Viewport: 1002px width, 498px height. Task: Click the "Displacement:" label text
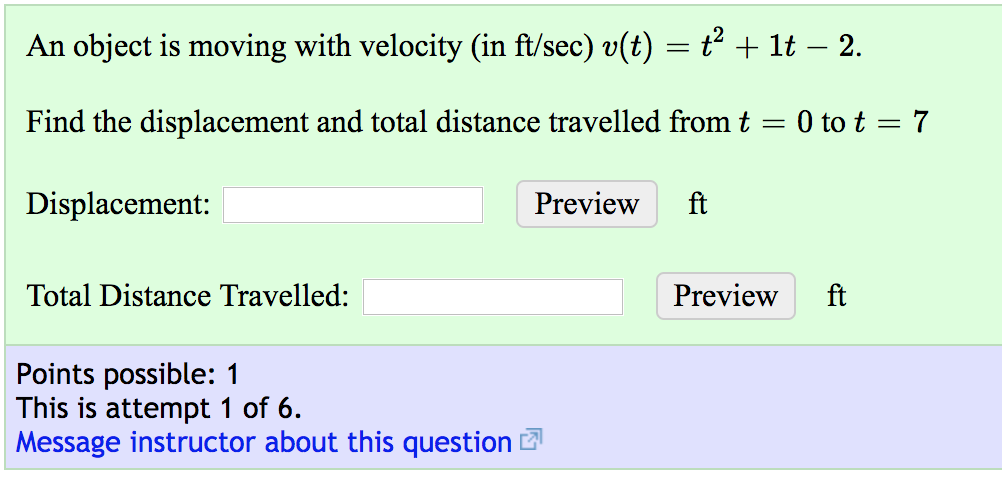coord(118,205)
